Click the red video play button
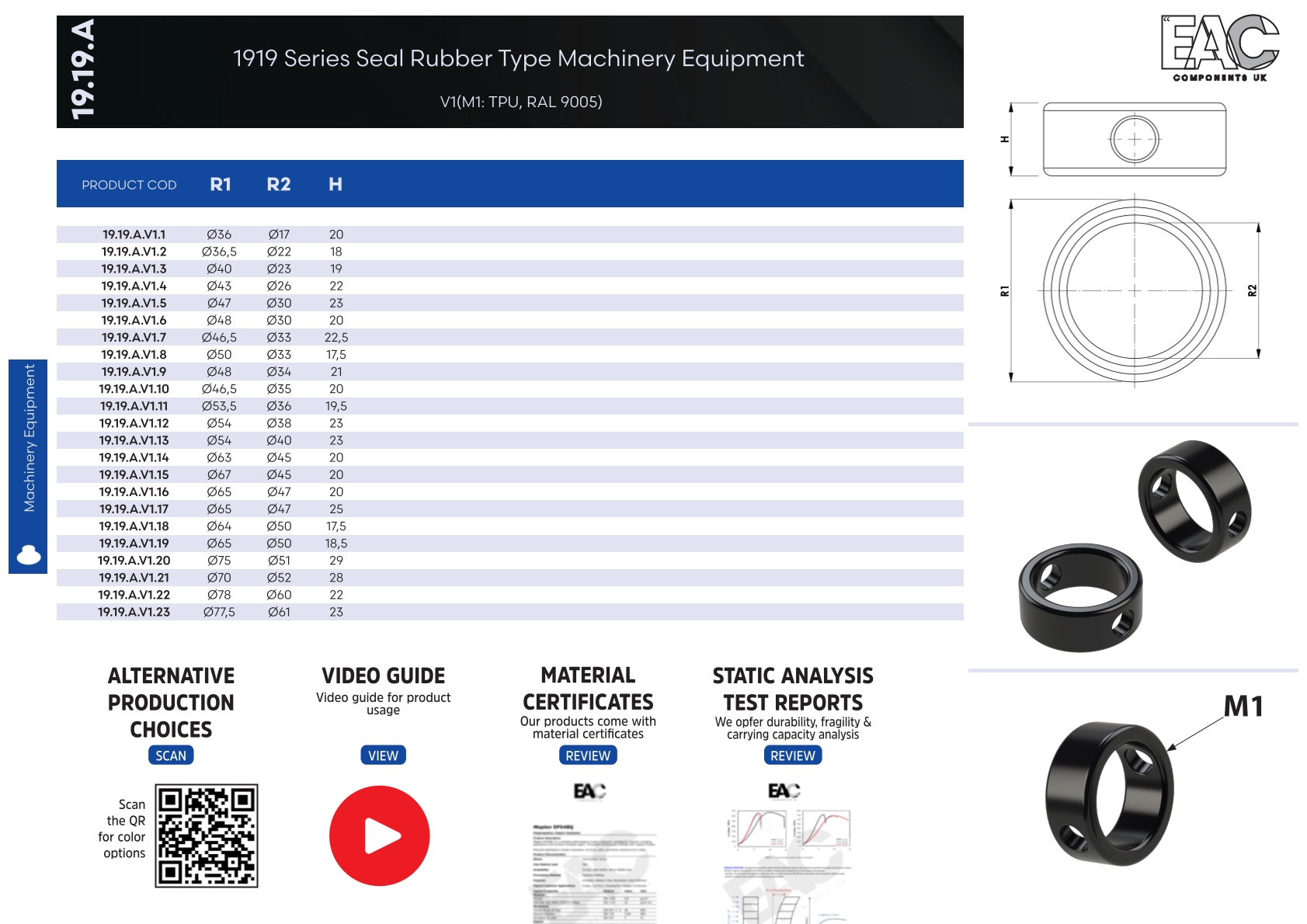This screenshot has width=1307, height=924. pos(380,835)
